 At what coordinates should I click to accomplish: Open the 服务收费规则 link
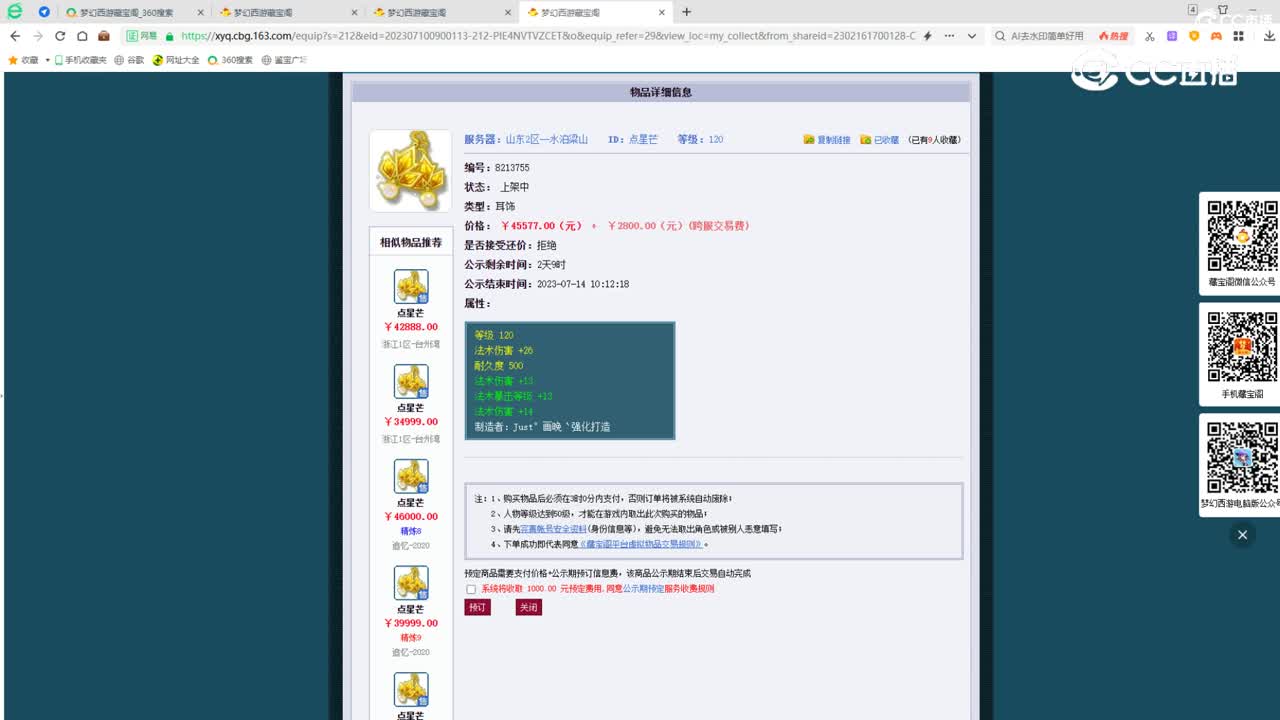point(689,589)
